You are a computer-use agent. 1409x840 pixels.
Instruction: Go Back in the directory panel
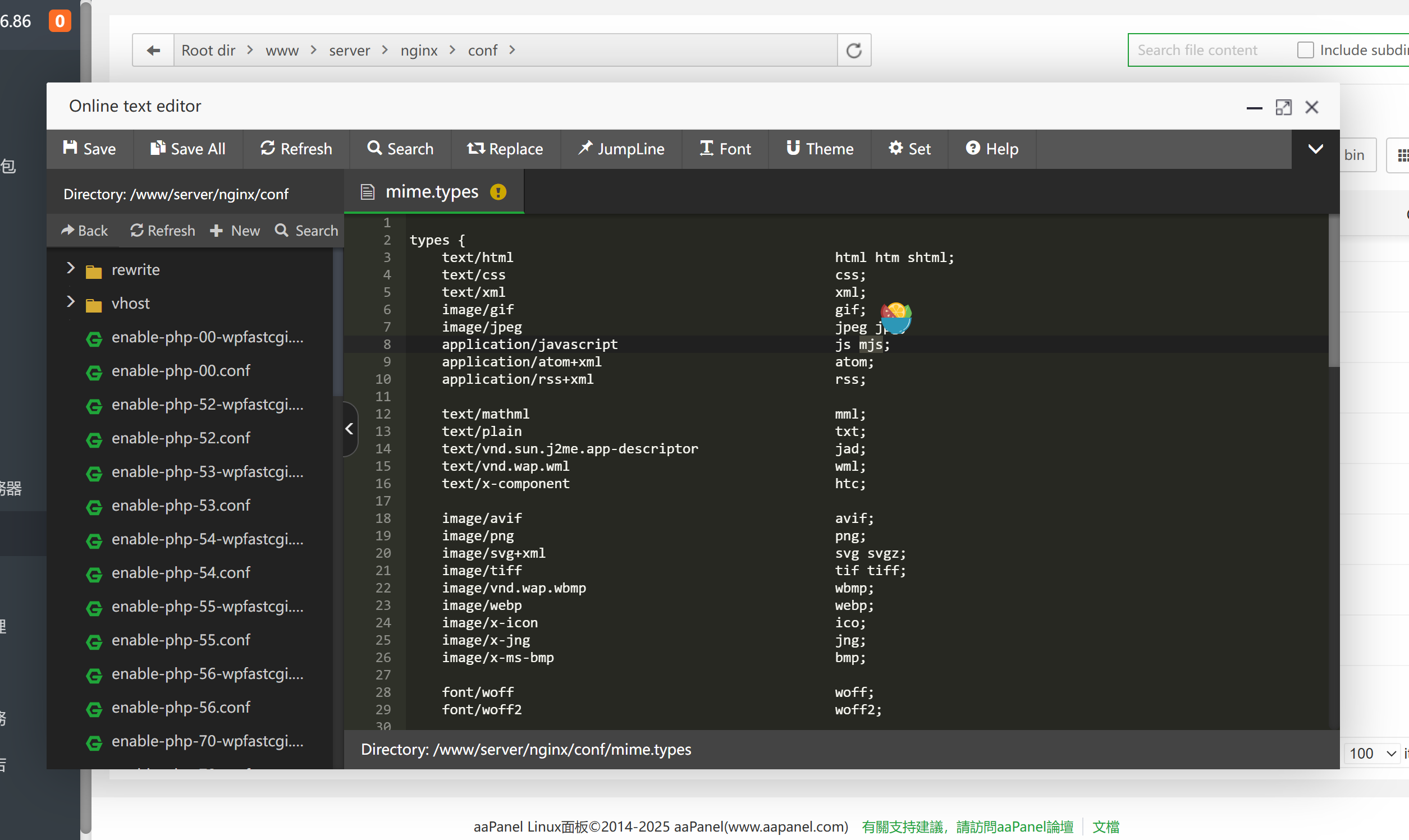click(x=84, y=231)
